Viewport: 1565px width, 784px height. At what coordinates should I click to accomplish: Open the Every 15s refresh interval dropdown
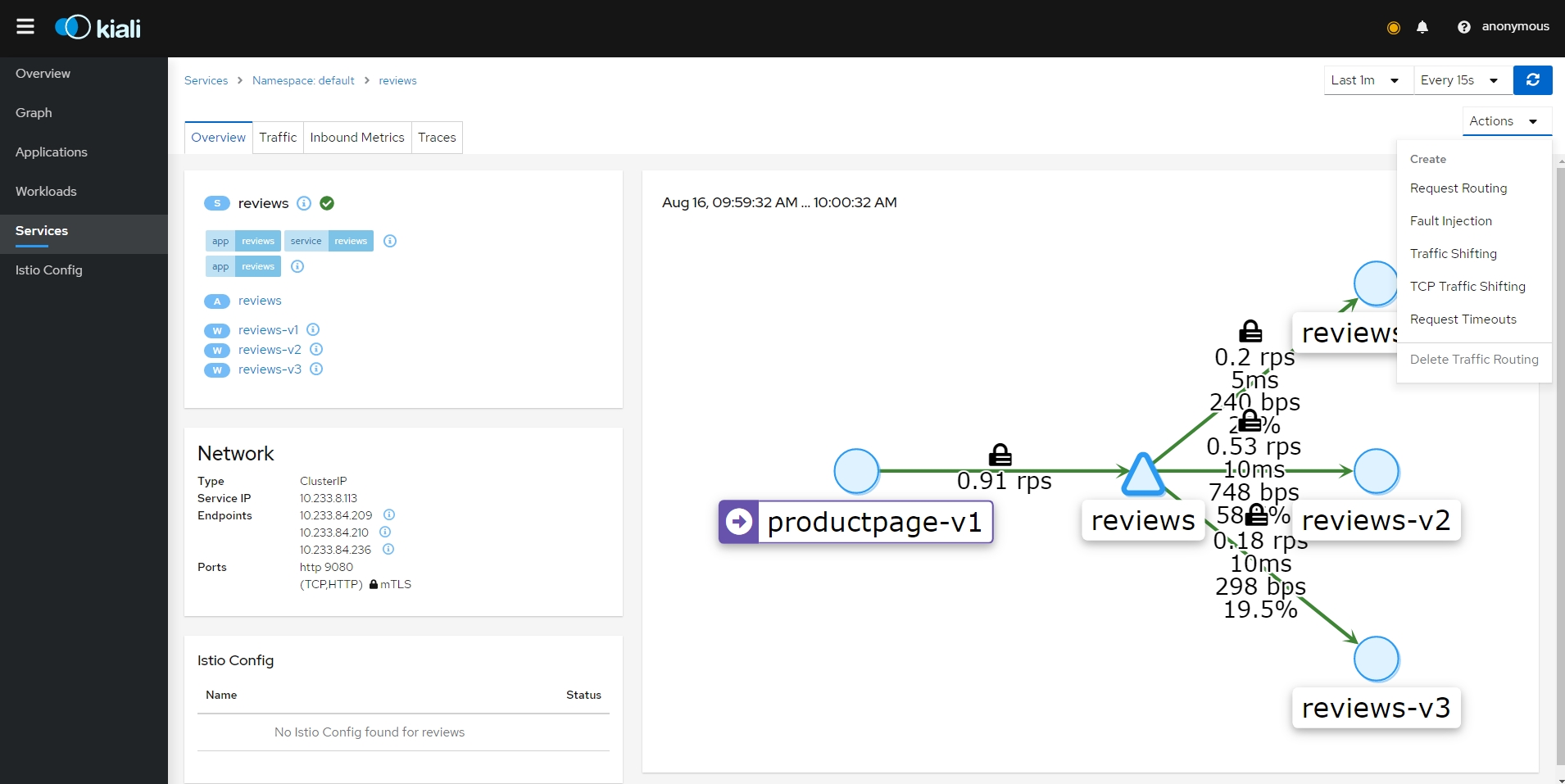tap(1461, 80)
